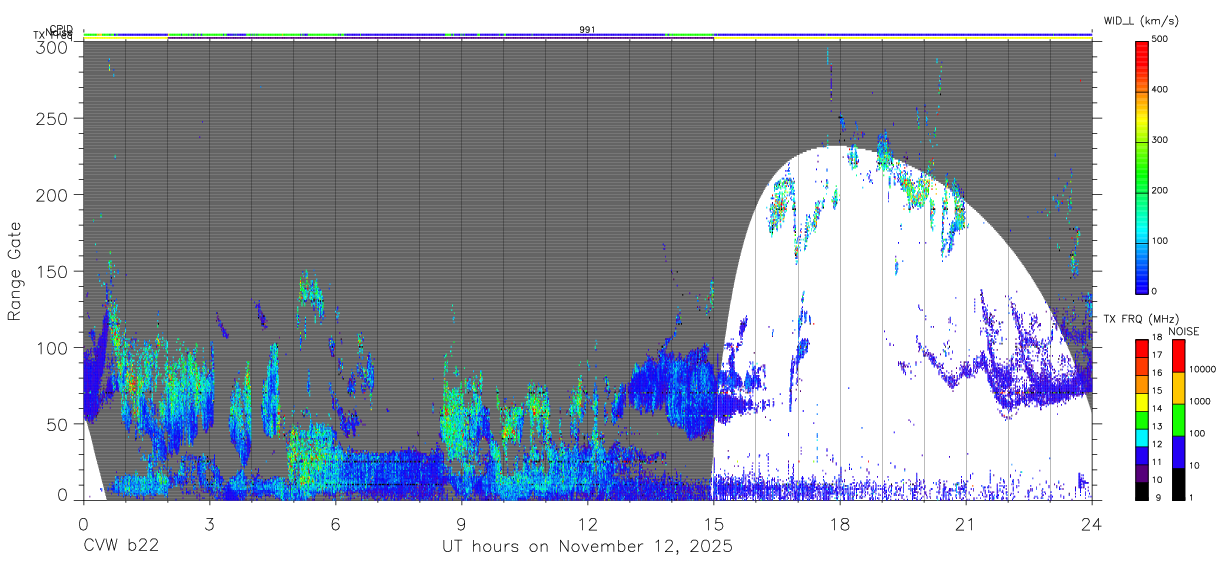This screenshot has width=1228, height=567.
Task: Click the '24' hour label on time axis
Action: pyautogui.click(x=1092, y=522)
